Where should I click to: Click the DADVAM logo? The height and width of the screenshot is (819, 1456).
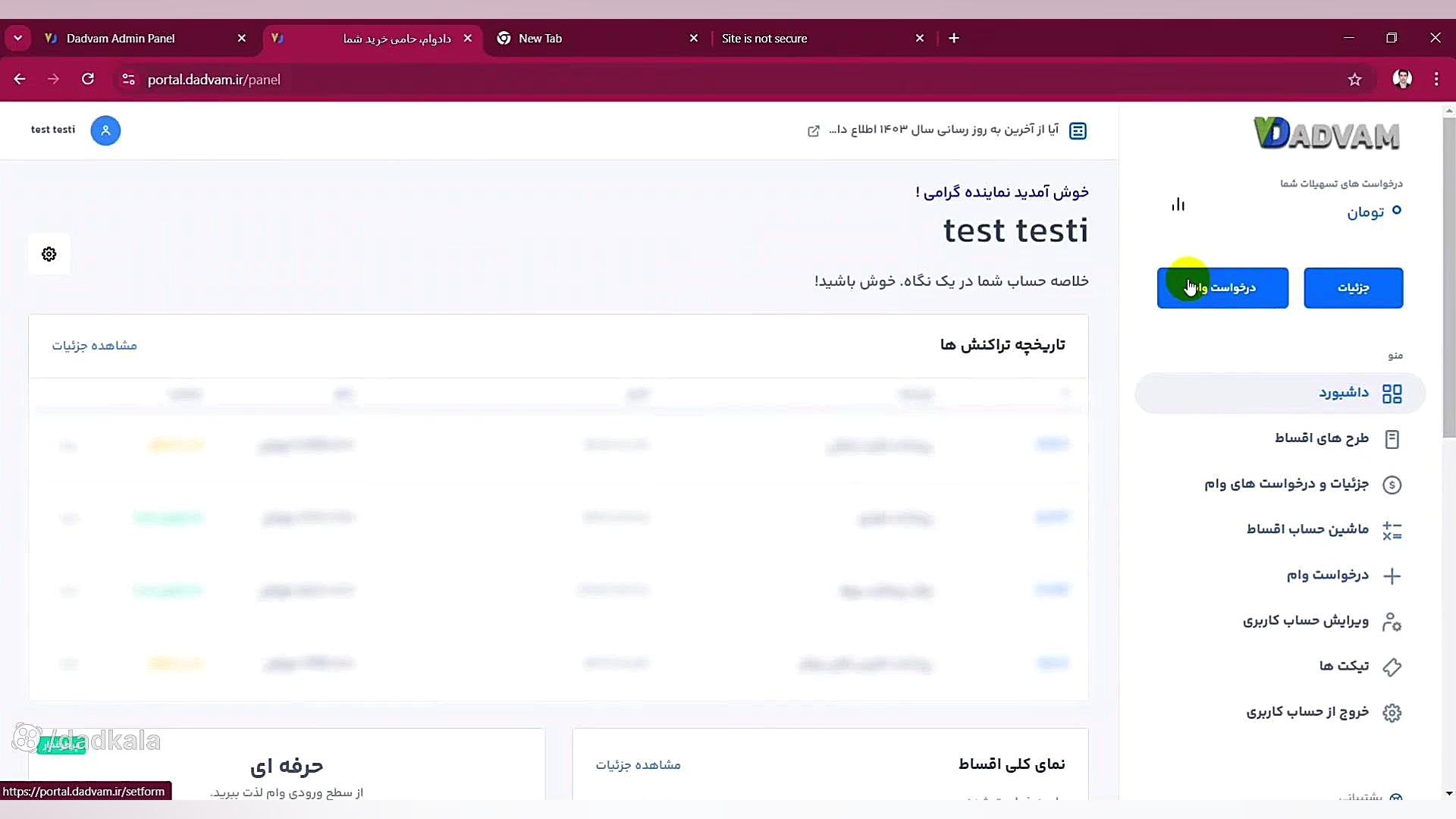point(1326,133)
